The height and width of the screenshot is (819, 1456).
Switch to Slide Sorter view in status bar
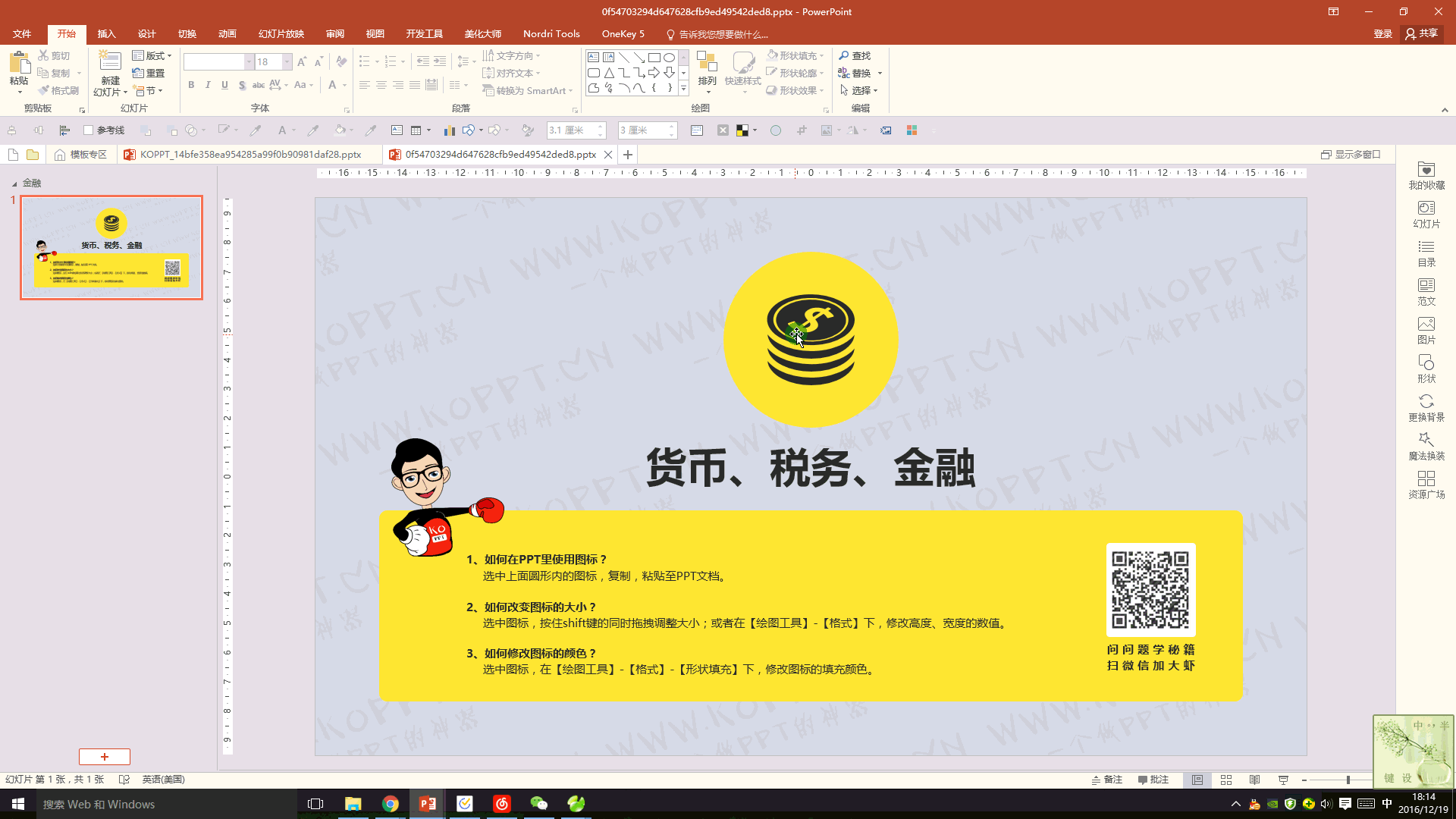(1226, 780)
